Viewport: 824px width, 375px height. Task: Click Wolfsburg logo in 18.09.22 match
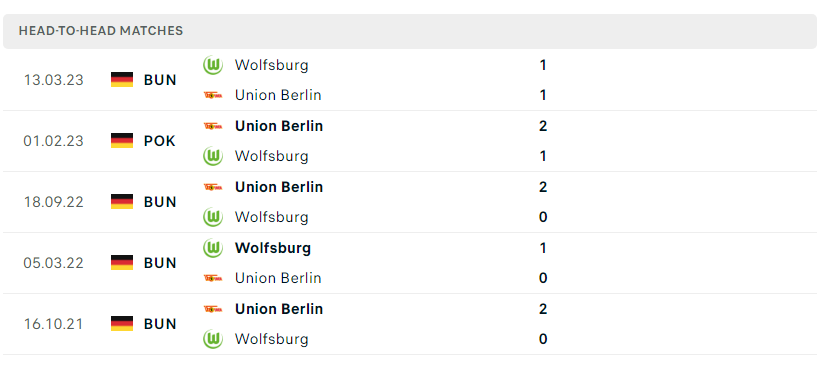pos(213,217)
